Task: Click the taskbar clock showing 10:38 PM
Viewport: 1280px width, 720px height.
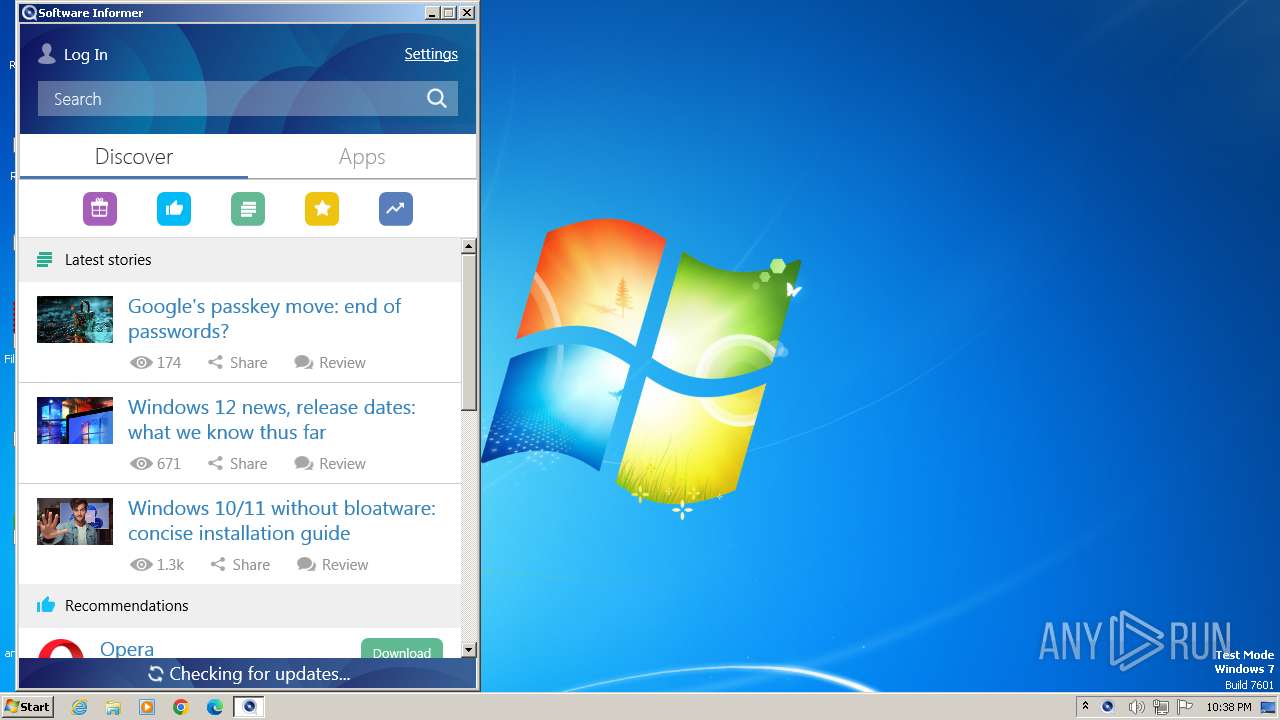Action: click(1228, 707)
